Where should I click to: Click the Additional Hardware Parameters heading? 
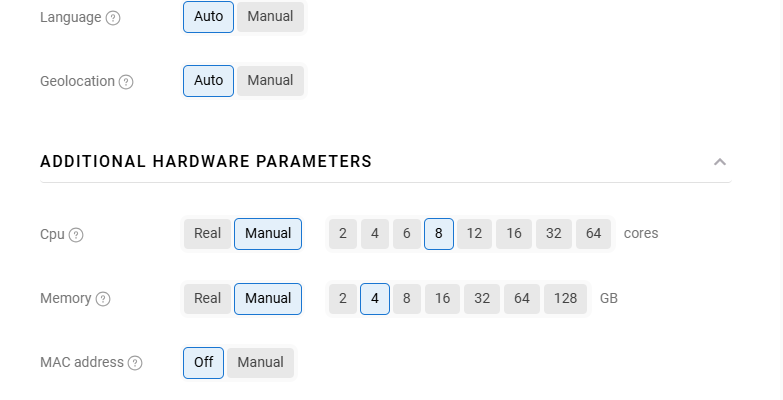206,161
